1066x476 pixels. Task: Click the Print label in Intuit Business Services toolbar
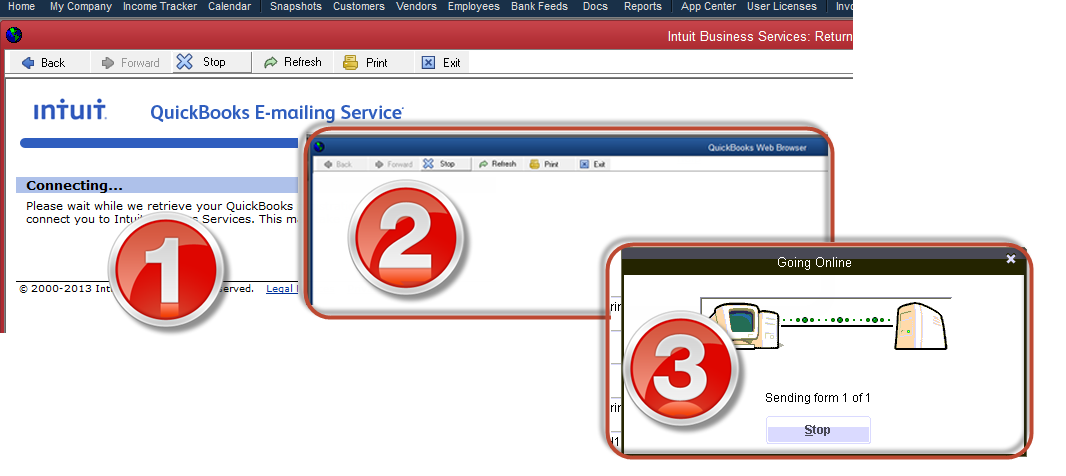(x=377, y=63)
